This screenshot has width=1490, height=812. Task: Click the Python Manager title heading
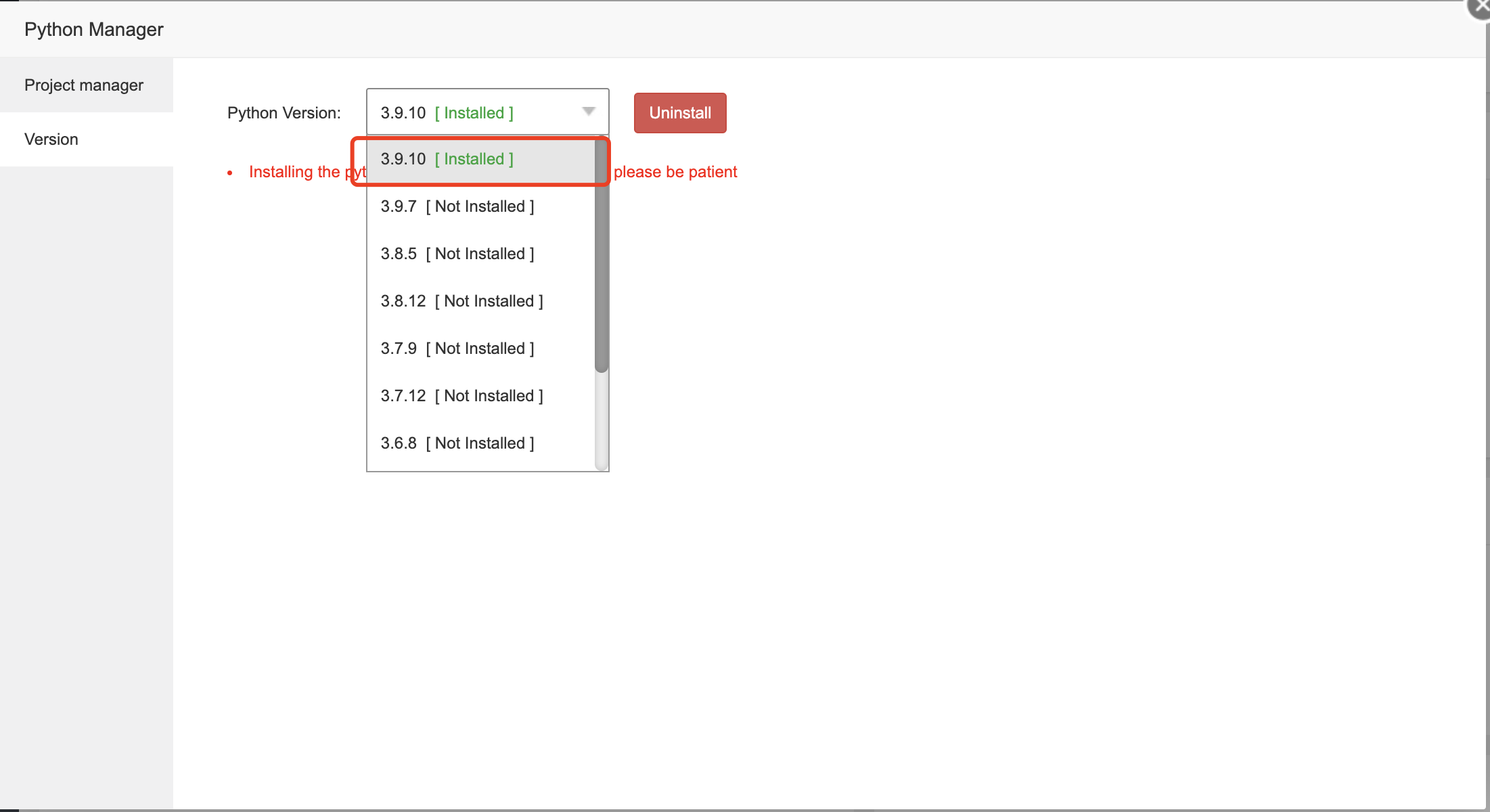click(x=94, y=29)
